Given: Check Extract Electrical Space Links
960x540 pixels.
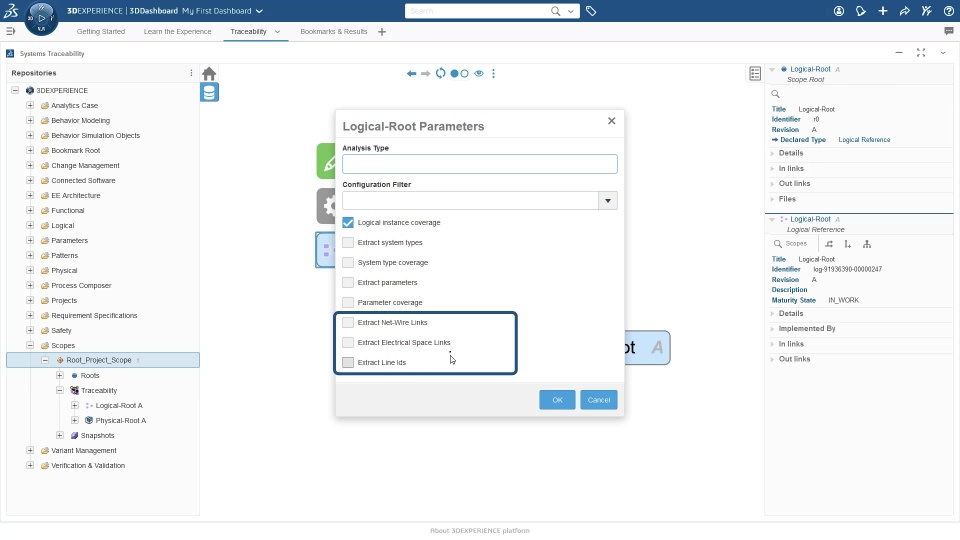Looking at the screenshot, I should (x=348, y=342).
